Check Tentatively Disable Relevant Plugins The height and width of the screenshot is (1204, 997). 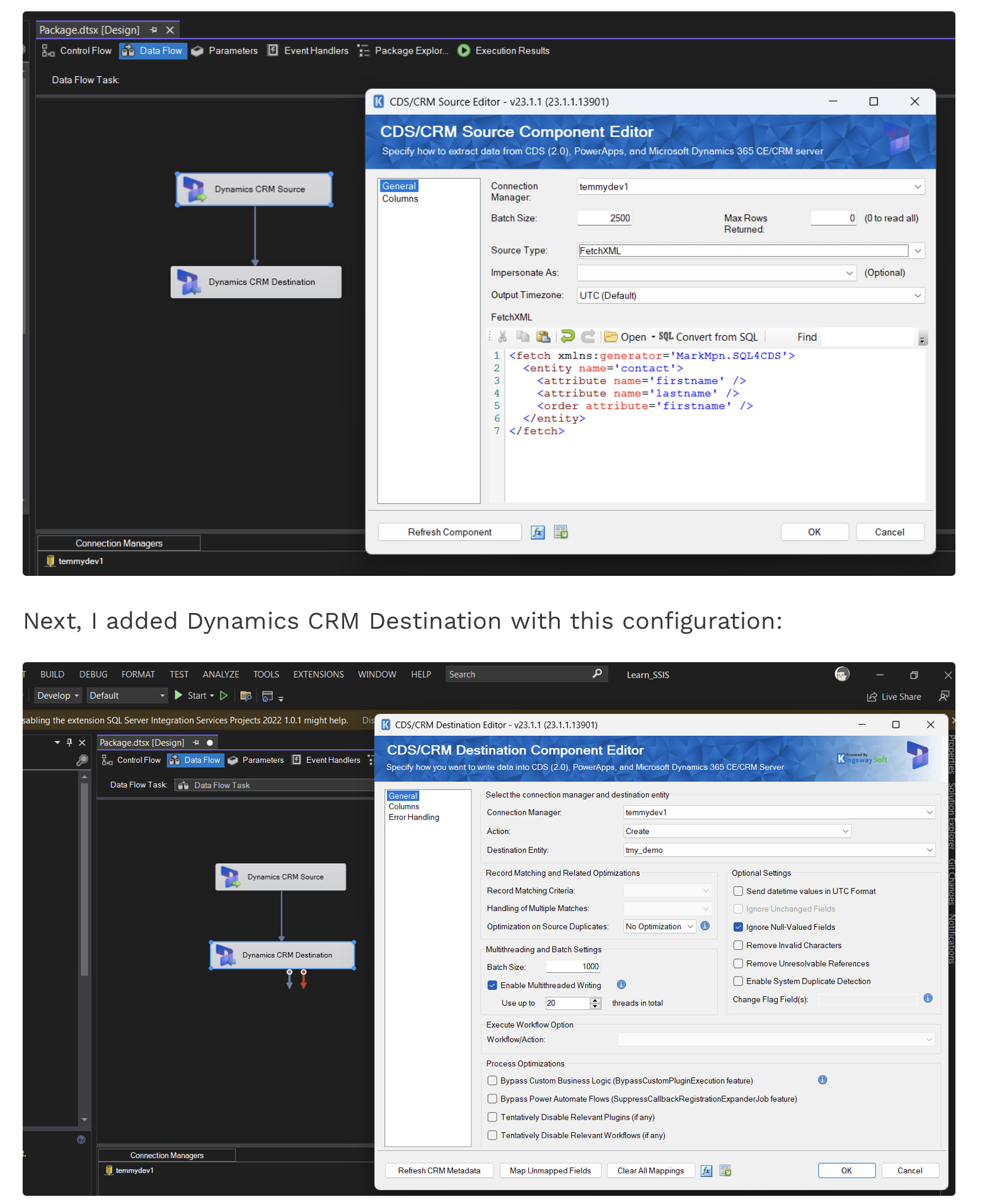pyautogui.click(x=492, y=1117)
